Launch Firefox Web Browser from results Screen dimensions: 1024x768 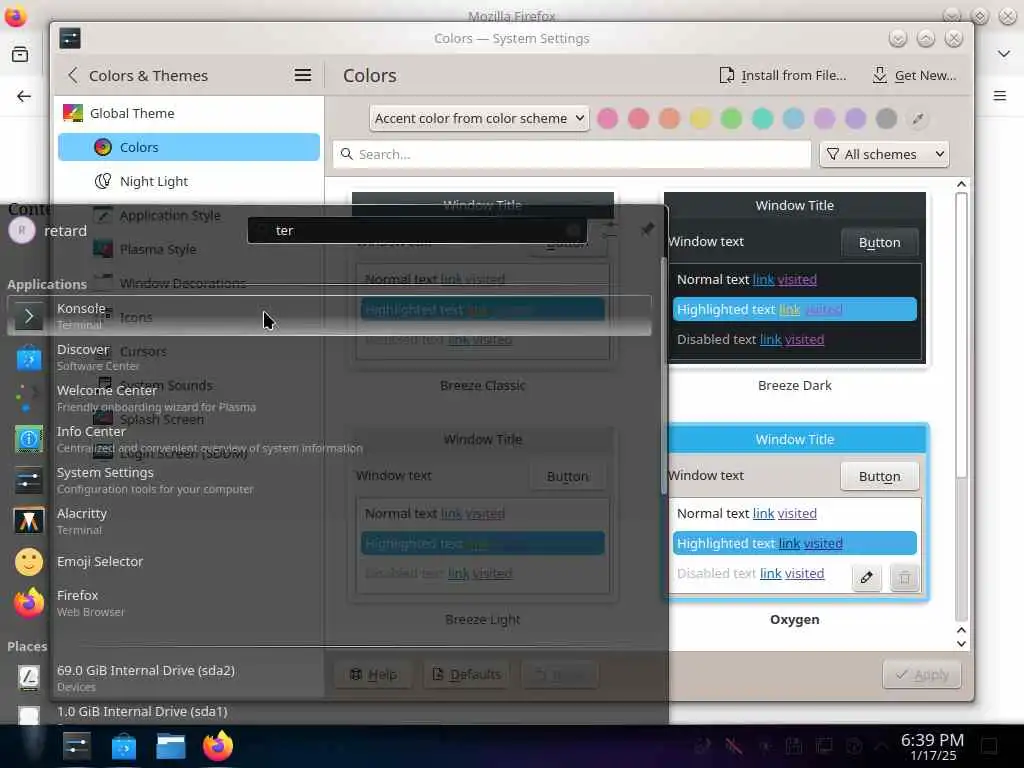(329, 603)
